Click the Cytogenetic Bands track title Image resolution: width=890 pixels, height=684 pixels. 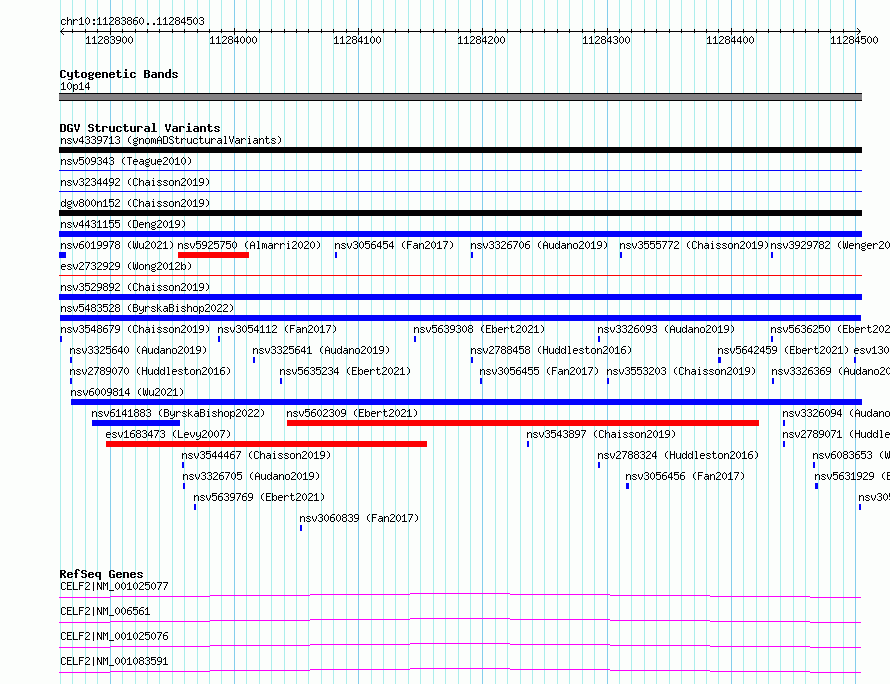click(x=119, y=74)
